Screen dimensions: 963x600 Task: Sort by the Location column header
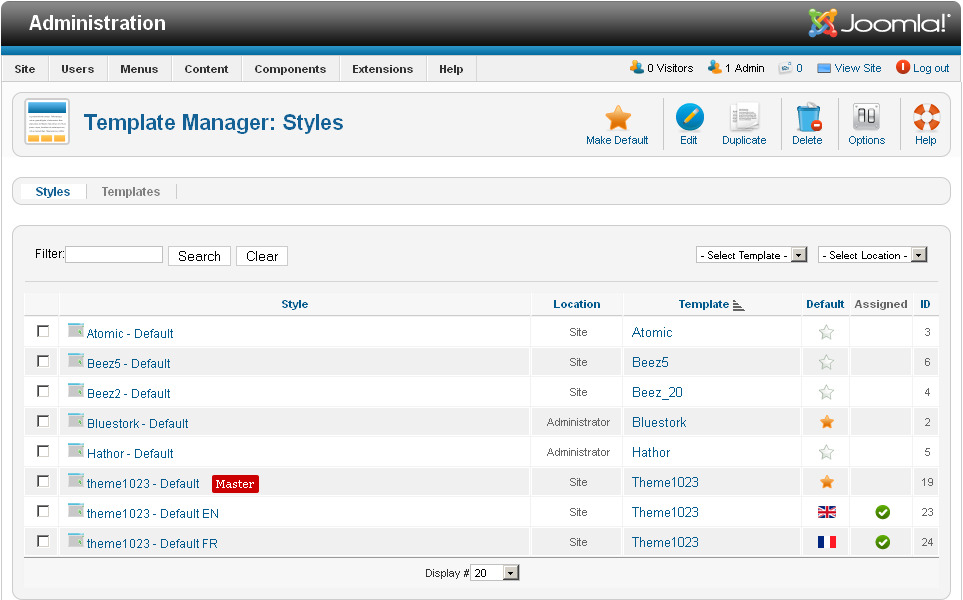577,305
